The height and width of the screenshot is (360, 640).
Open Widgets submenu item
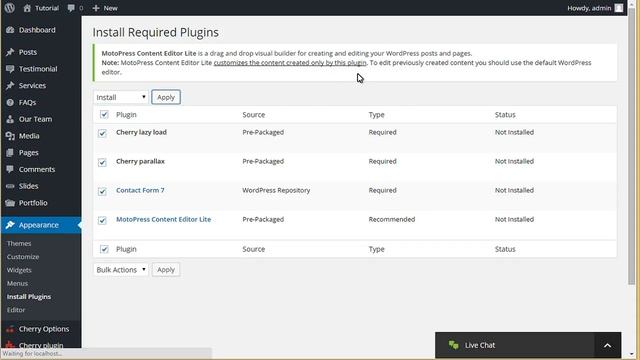tap(19, 270)
